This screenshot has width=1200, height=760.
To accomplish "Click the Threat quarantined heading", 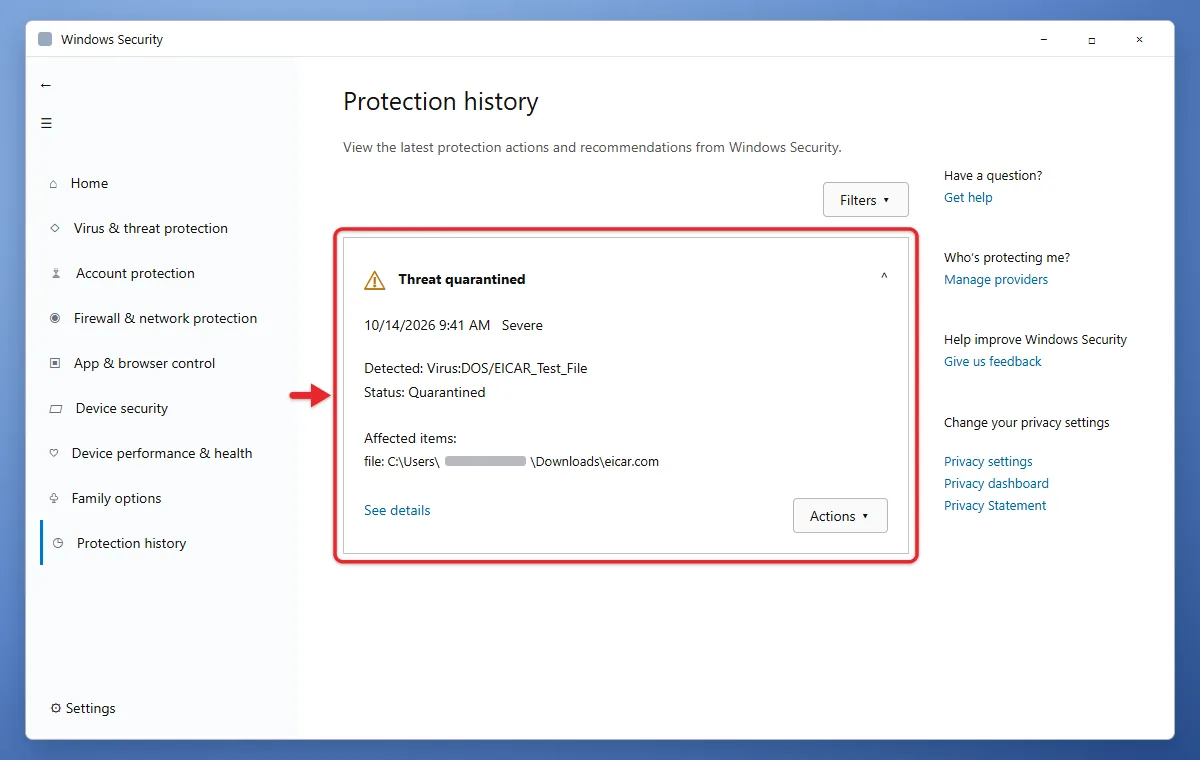I will pyautogui.click(x=462, y=279).
